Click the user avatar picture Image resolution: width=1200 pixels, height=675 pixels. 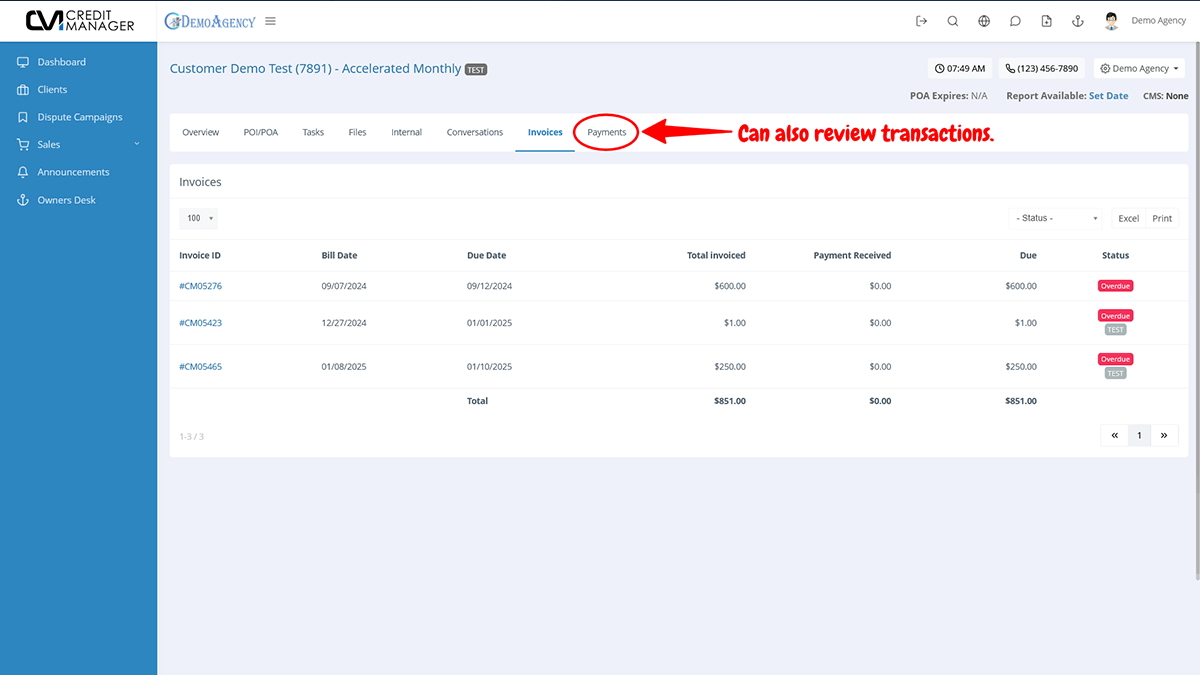[1111, 21]
